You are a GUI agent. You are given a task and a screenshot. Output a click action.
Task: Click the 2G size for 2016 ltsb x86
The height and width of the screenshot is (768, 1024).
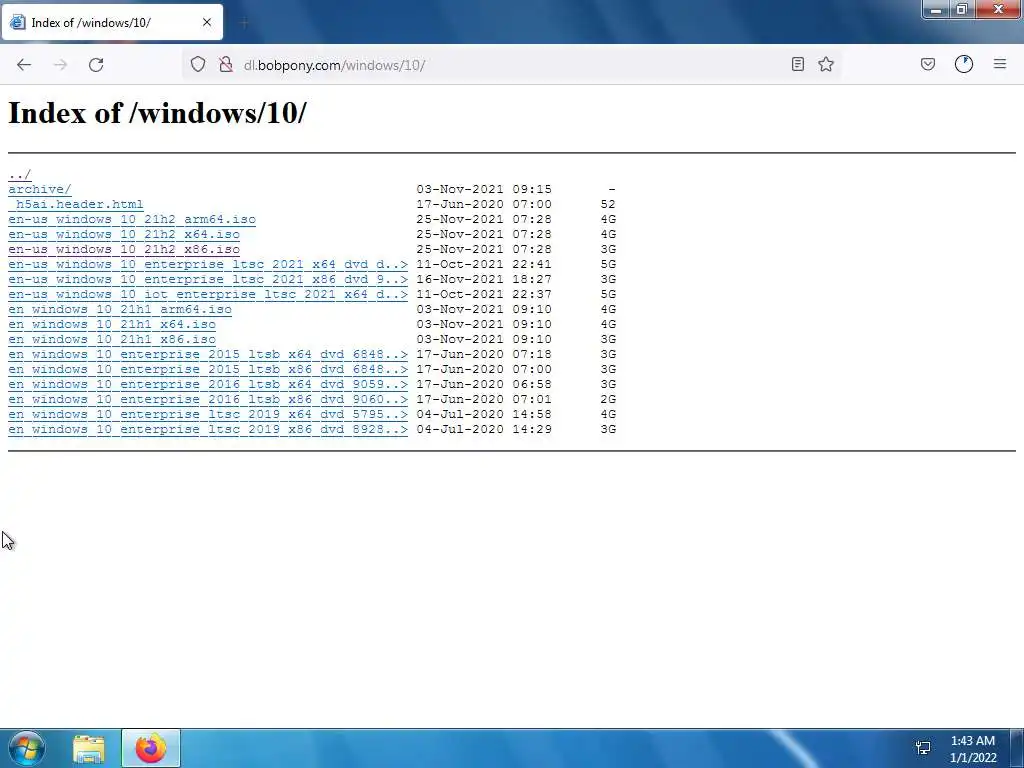click(x=608, y=400)
